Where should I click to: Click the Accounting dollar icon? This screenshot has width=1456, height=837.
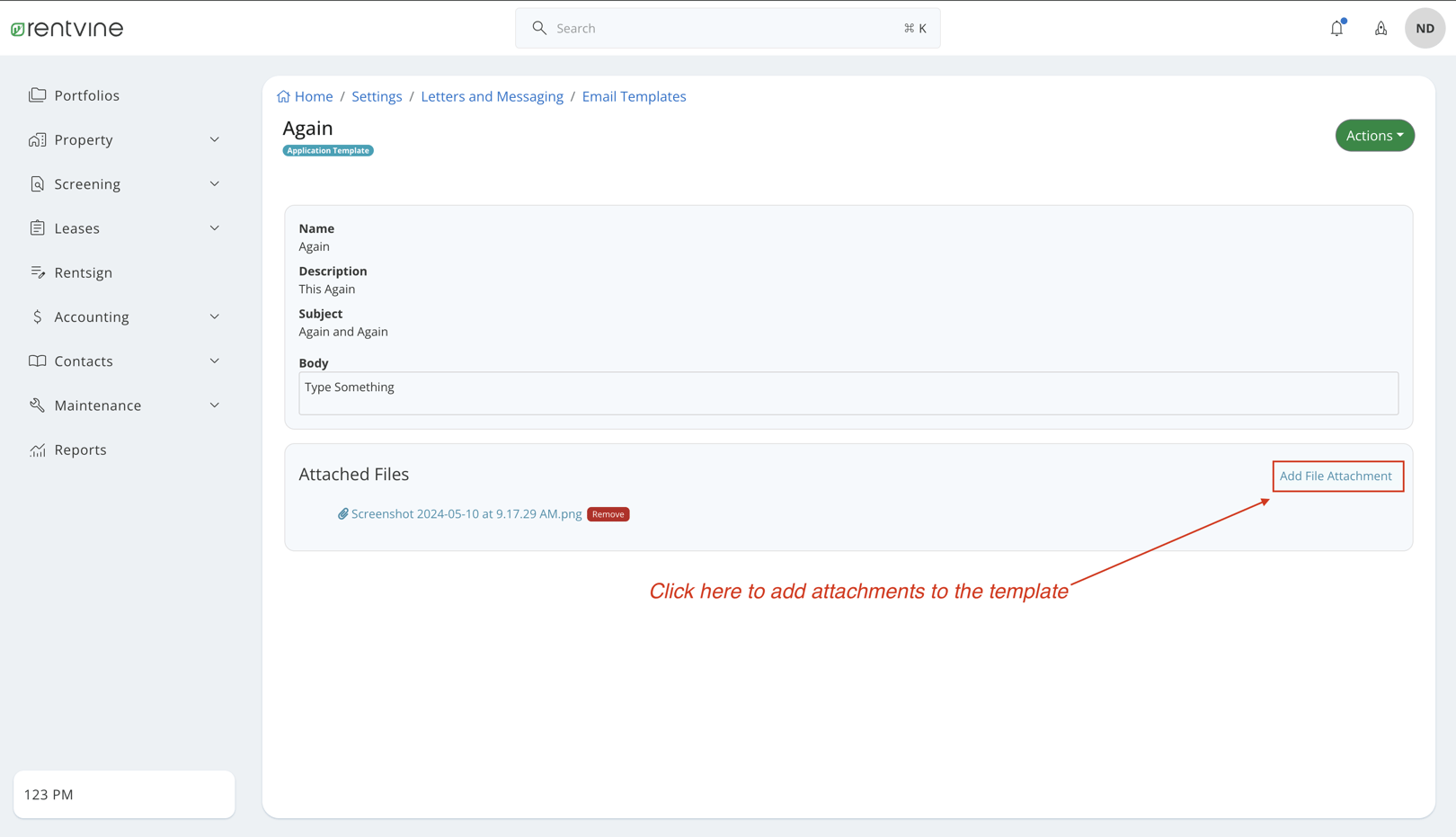[37, 316]
